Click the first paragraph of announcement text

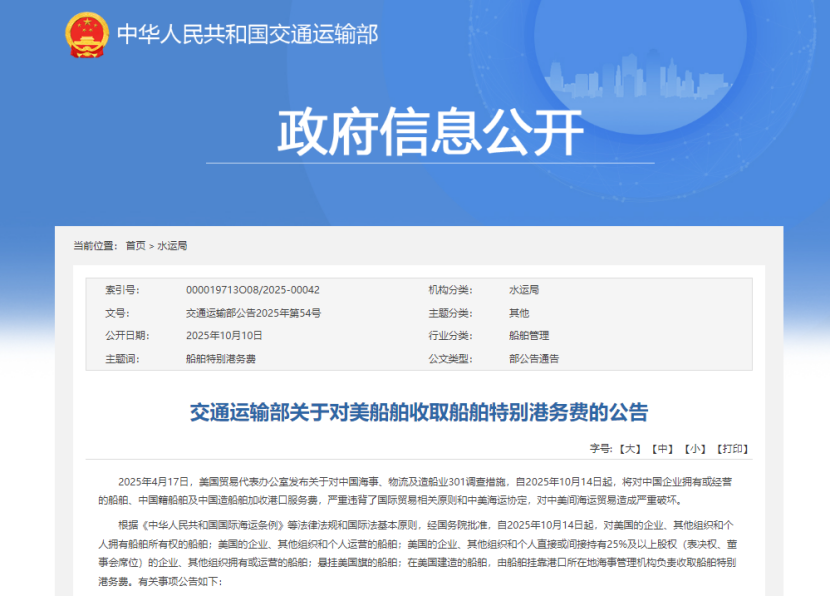(x=414, y=490)
